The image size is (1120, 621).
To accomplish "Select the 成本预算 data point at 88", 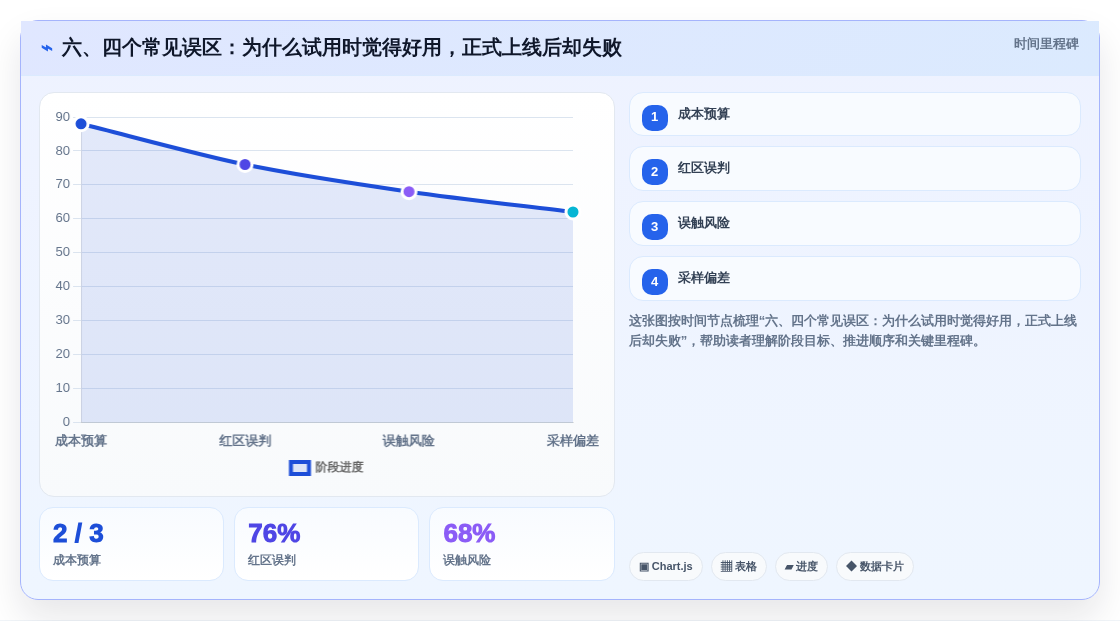I will click(81, 124).
